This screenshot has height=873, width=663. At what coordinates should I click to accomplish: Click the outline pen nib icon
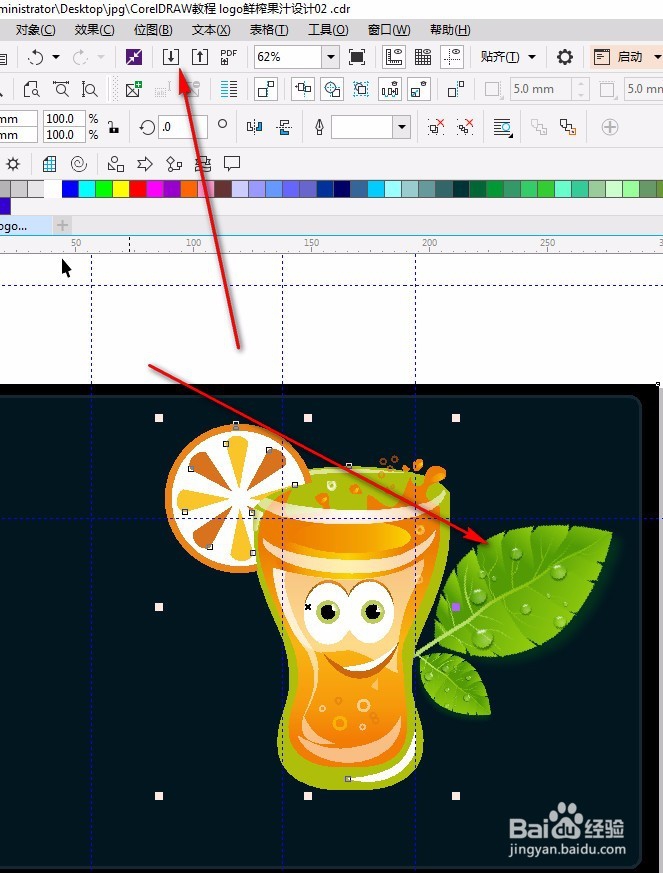coord(320,127)
